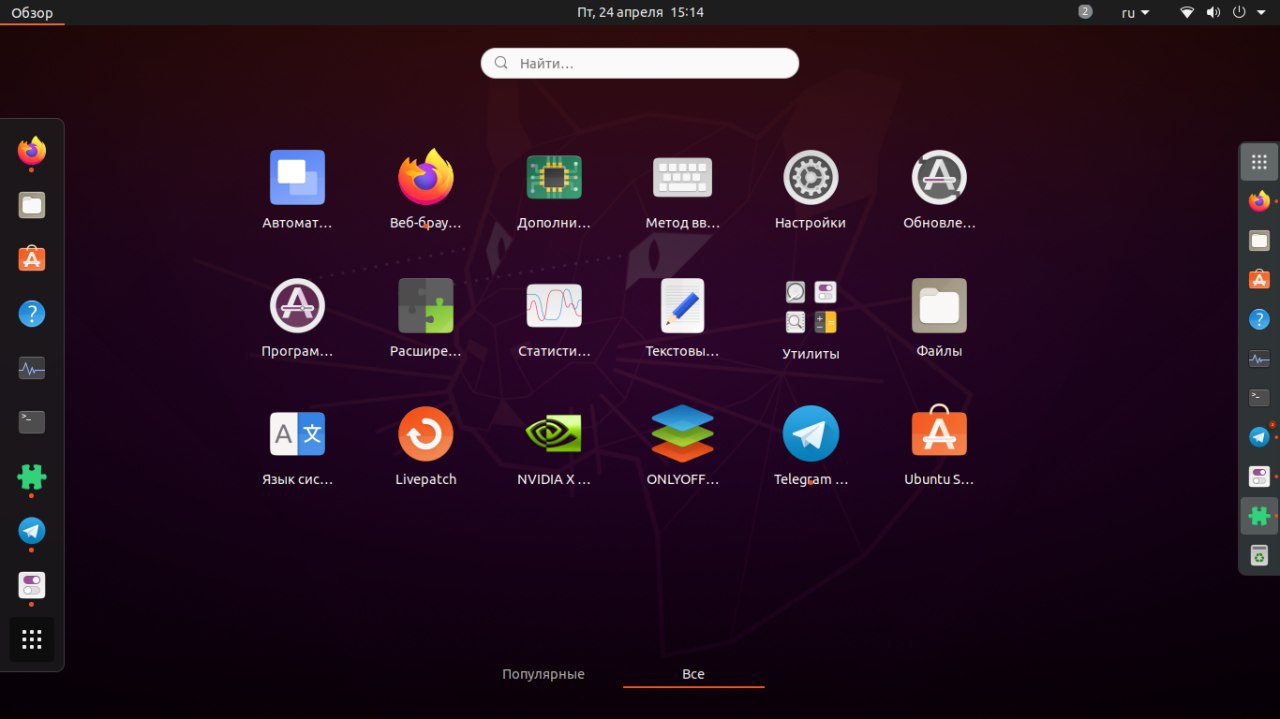Open System Monitor in right dock

click(x=1259, y=358)
